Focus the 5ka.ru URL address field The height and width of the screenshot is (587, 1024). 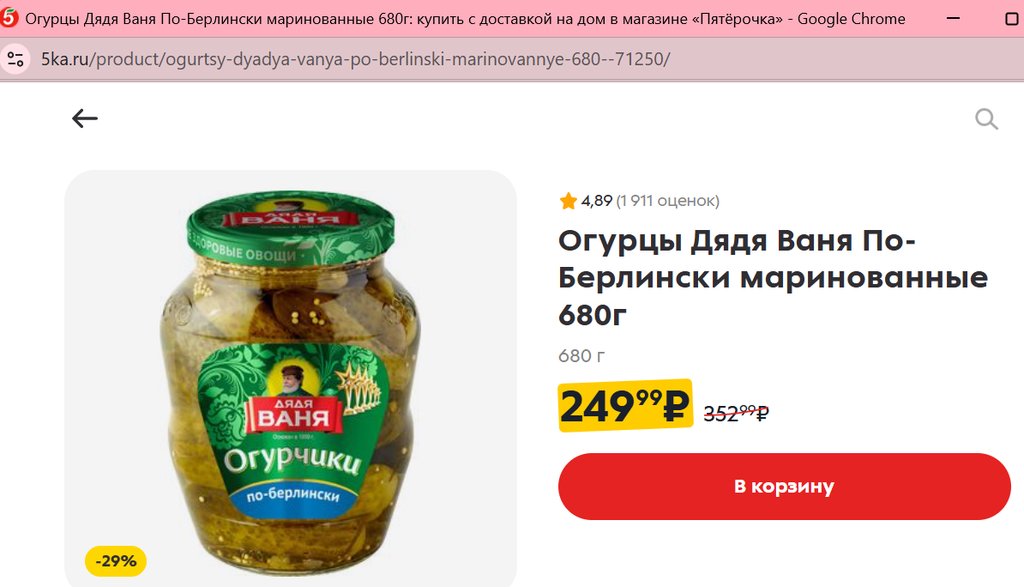point(356,59)
